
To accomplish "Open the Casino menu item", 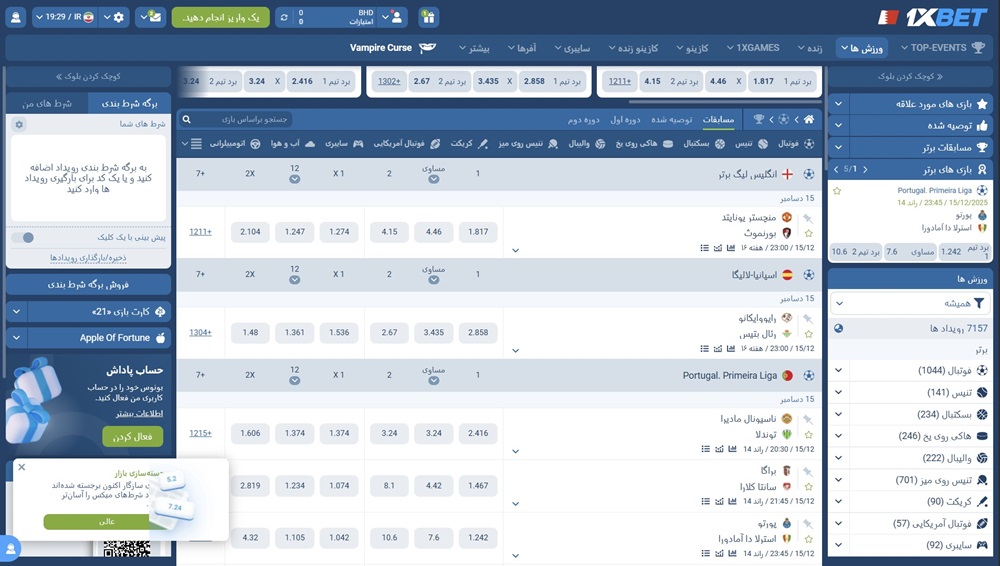I will (x=692, y=48).
